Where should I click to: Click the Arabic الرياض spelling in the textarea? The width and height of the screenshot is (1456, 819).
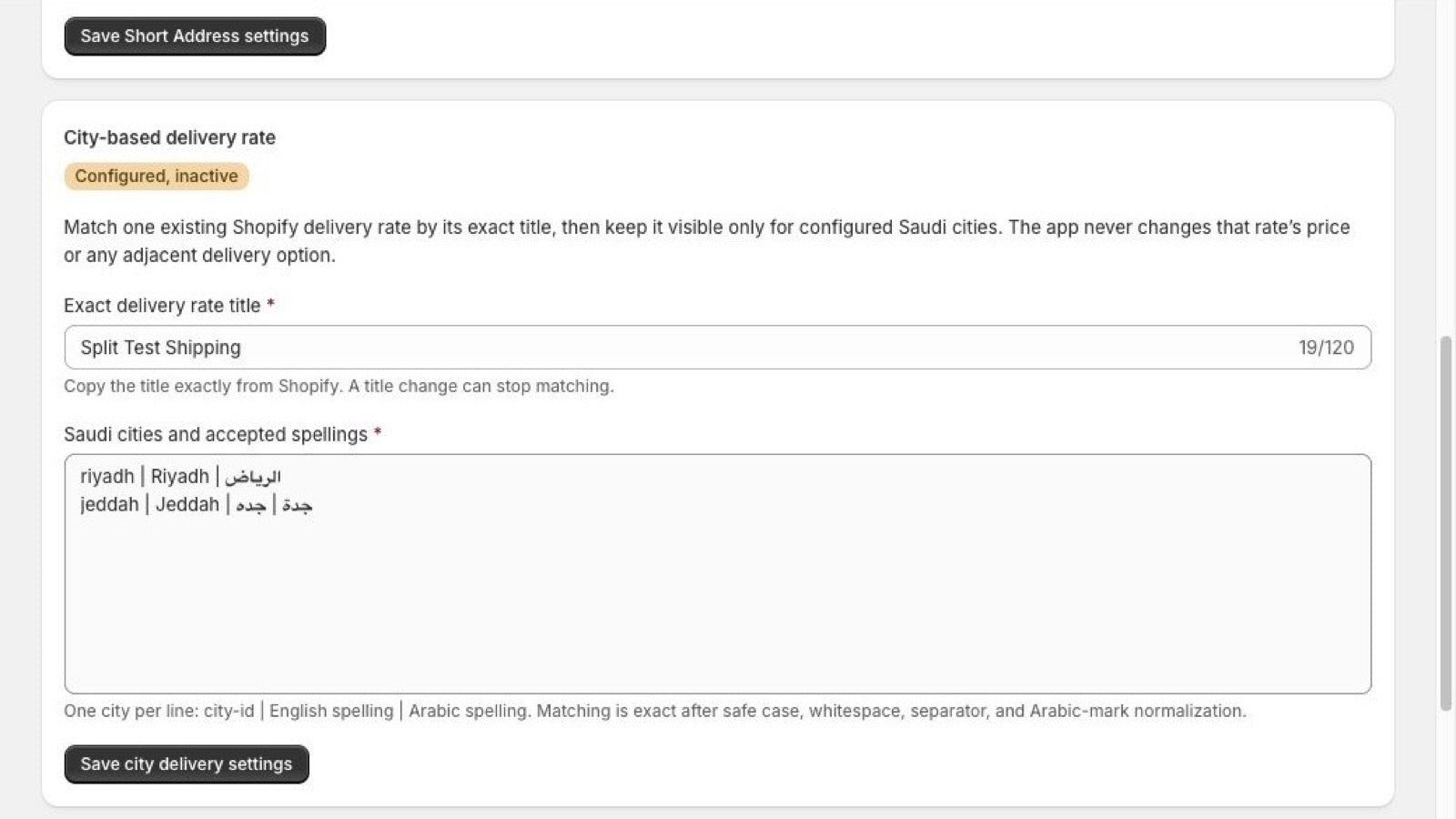pyautogui.click(x=253, y=477)
